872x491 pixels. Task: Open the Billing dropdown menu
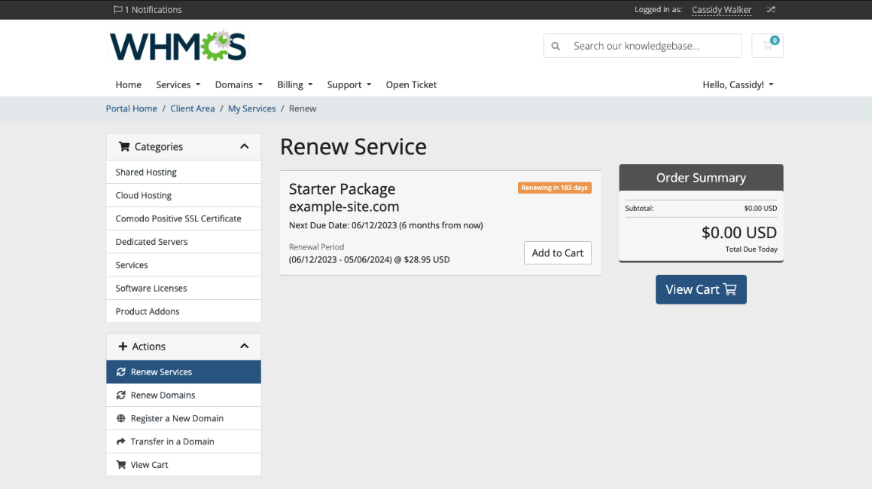(295, 85)
